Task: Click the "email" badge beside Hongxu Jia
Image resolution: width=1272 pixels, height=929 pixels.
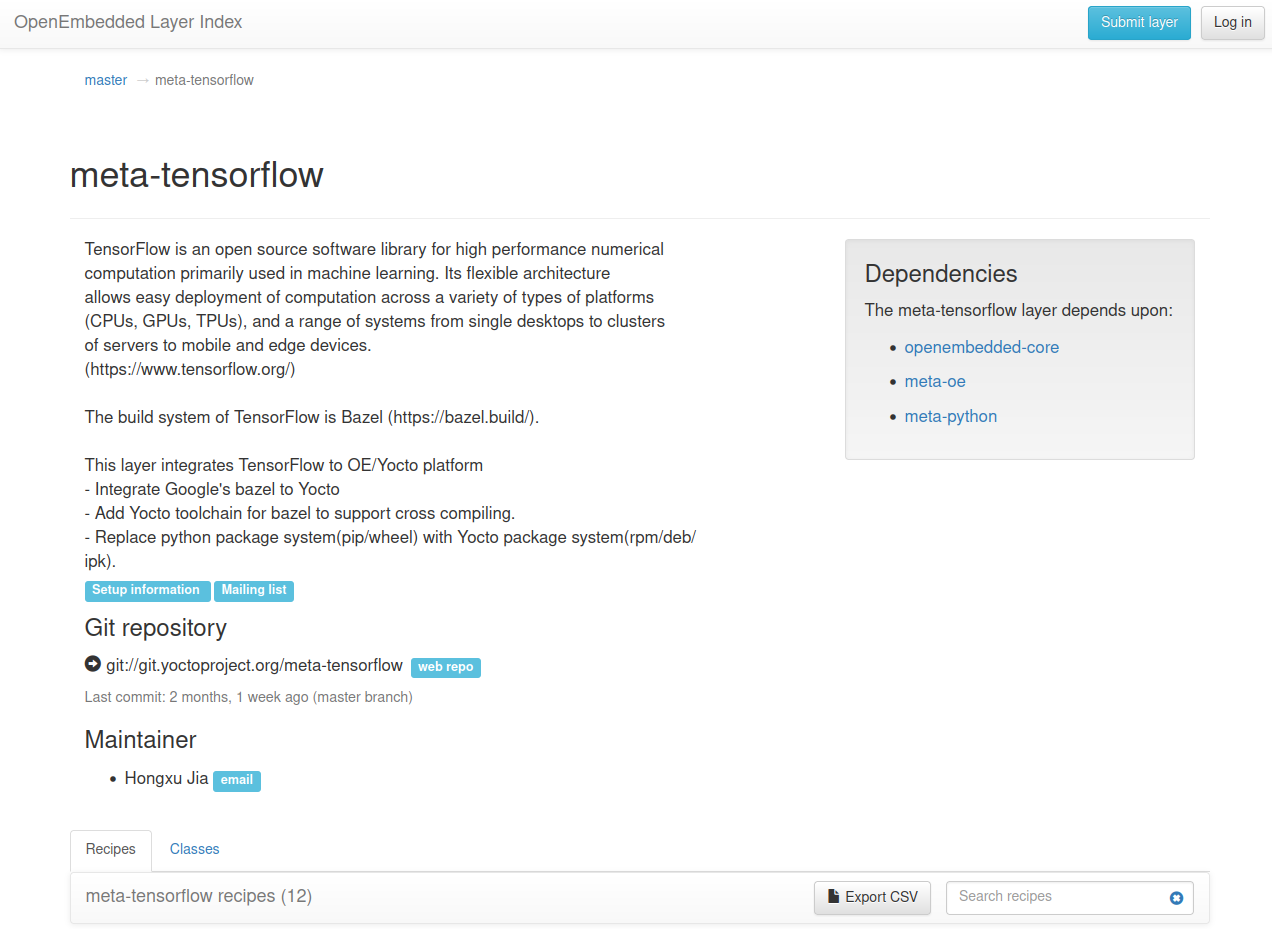Action: click(x=236, y=781)
